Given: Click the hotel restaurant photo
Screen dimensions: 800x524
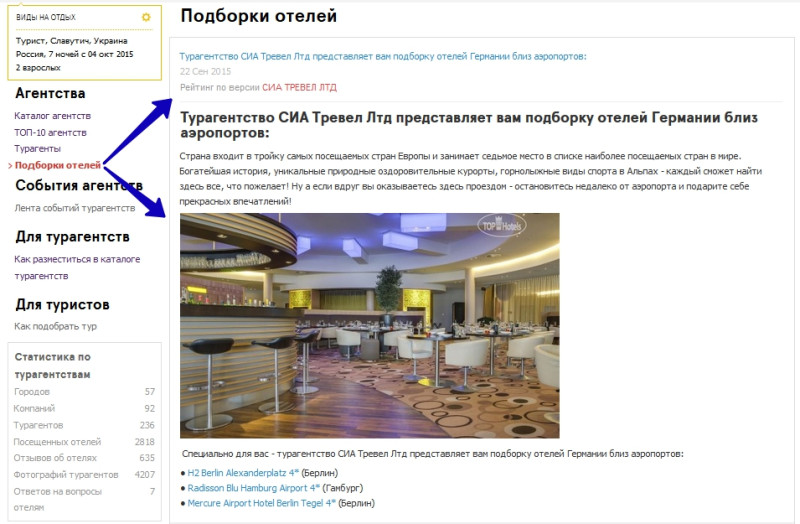Looking at the screenshot, I should pyautogui.click(x=369, y=326).
